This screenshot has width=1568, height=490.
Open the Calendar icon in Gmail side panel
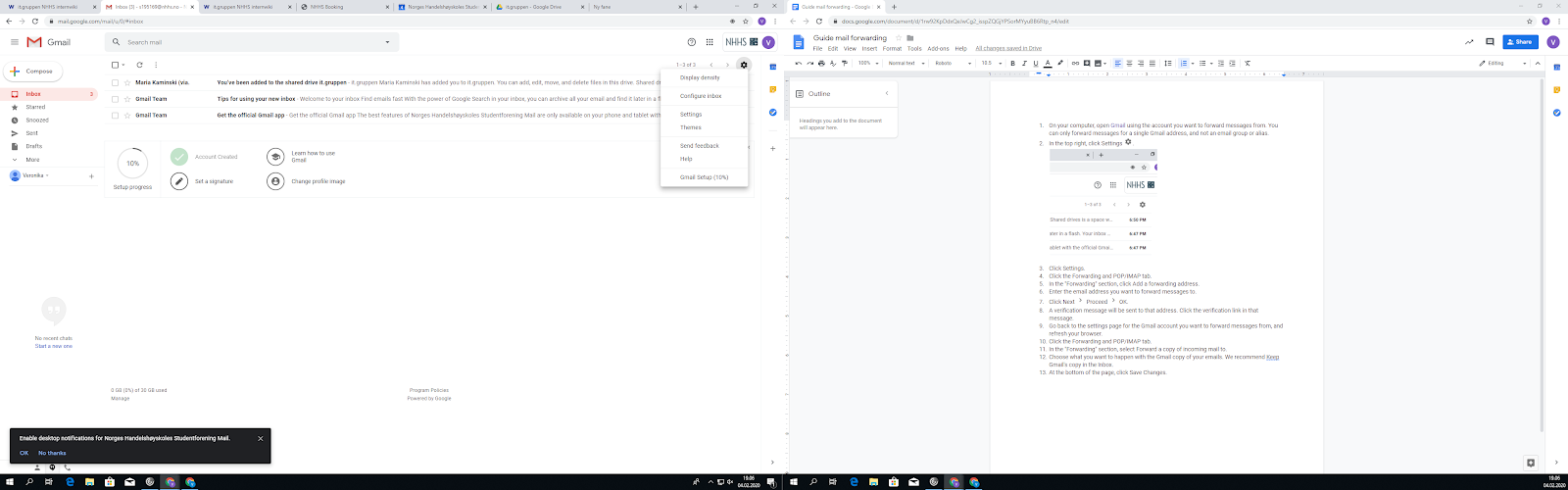[773, 67]
